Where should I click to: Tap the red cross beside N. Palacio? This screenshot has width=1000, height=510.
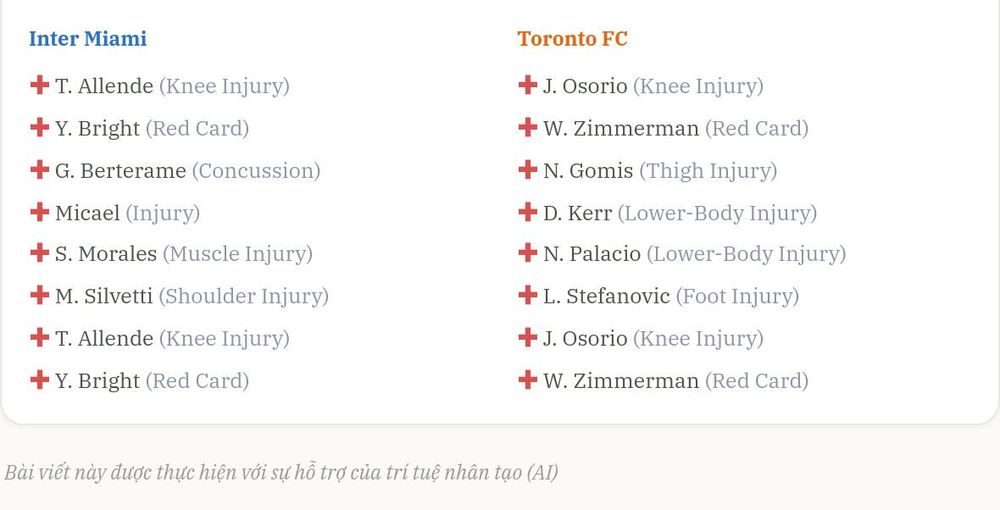tap(527, 253)
